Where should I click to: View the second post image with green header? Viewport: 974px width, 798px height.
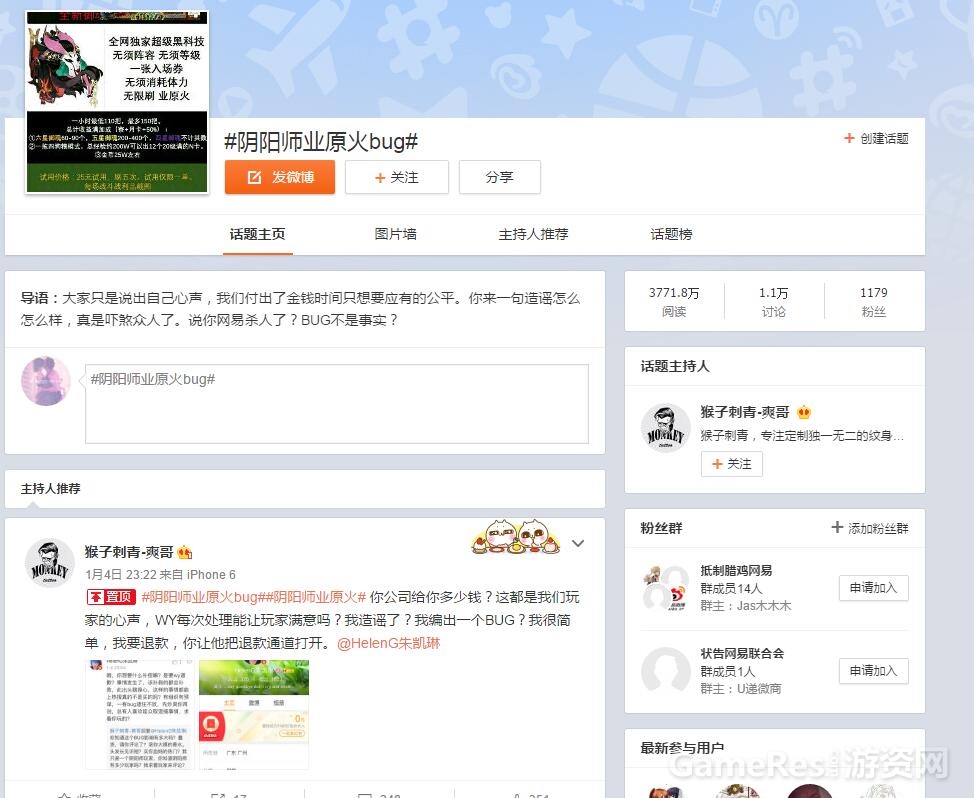pos(253,715)
